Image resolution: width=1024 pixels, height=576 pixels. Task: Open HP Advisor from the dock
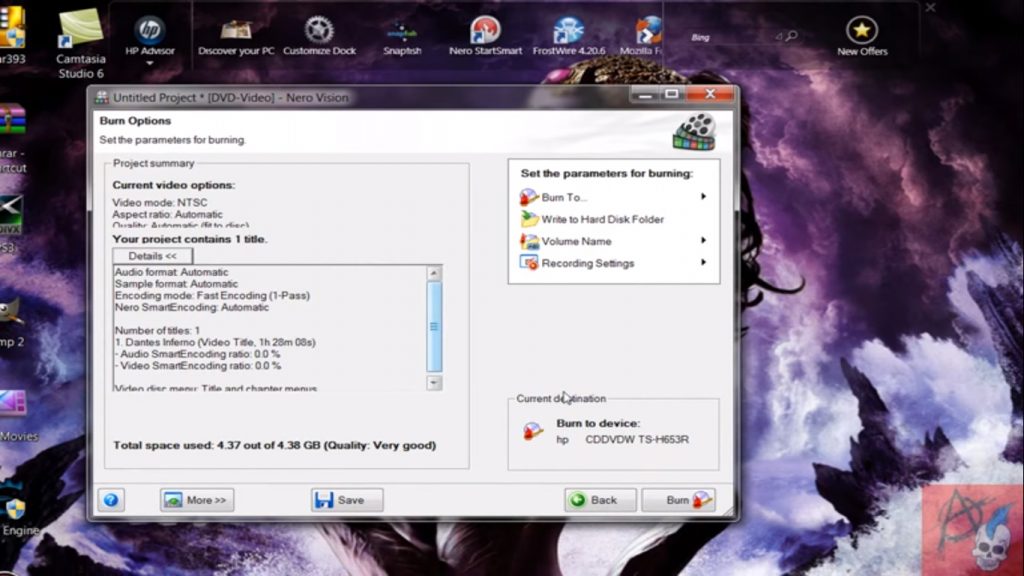(x=150, y=35)
